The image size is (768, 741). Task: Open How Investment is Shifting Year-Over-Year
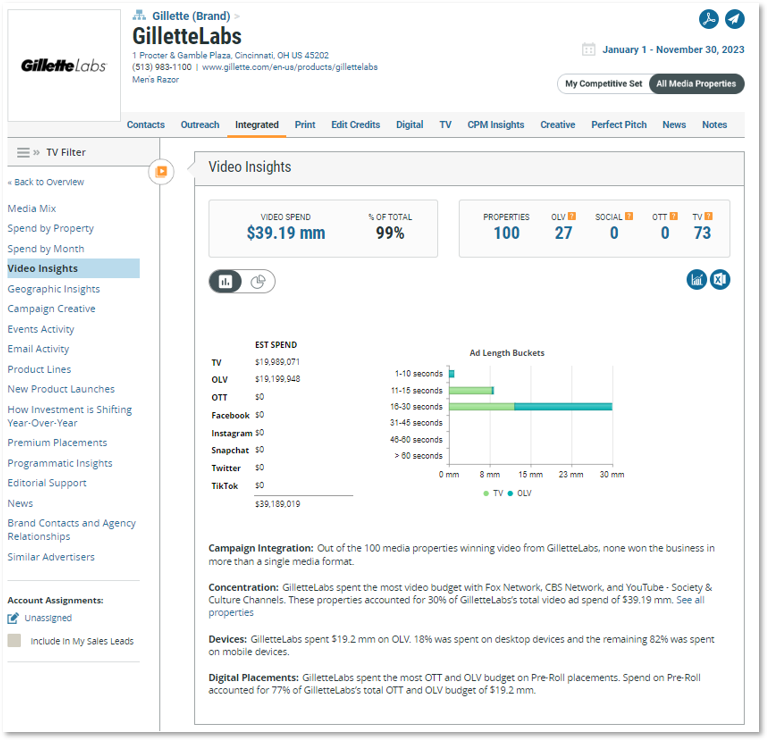coord(70,416)
